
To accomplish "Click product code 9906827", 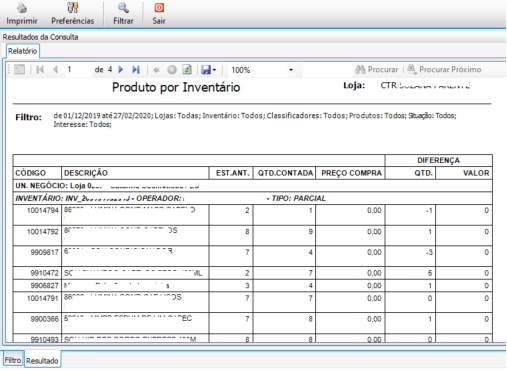I will [44, 286].
